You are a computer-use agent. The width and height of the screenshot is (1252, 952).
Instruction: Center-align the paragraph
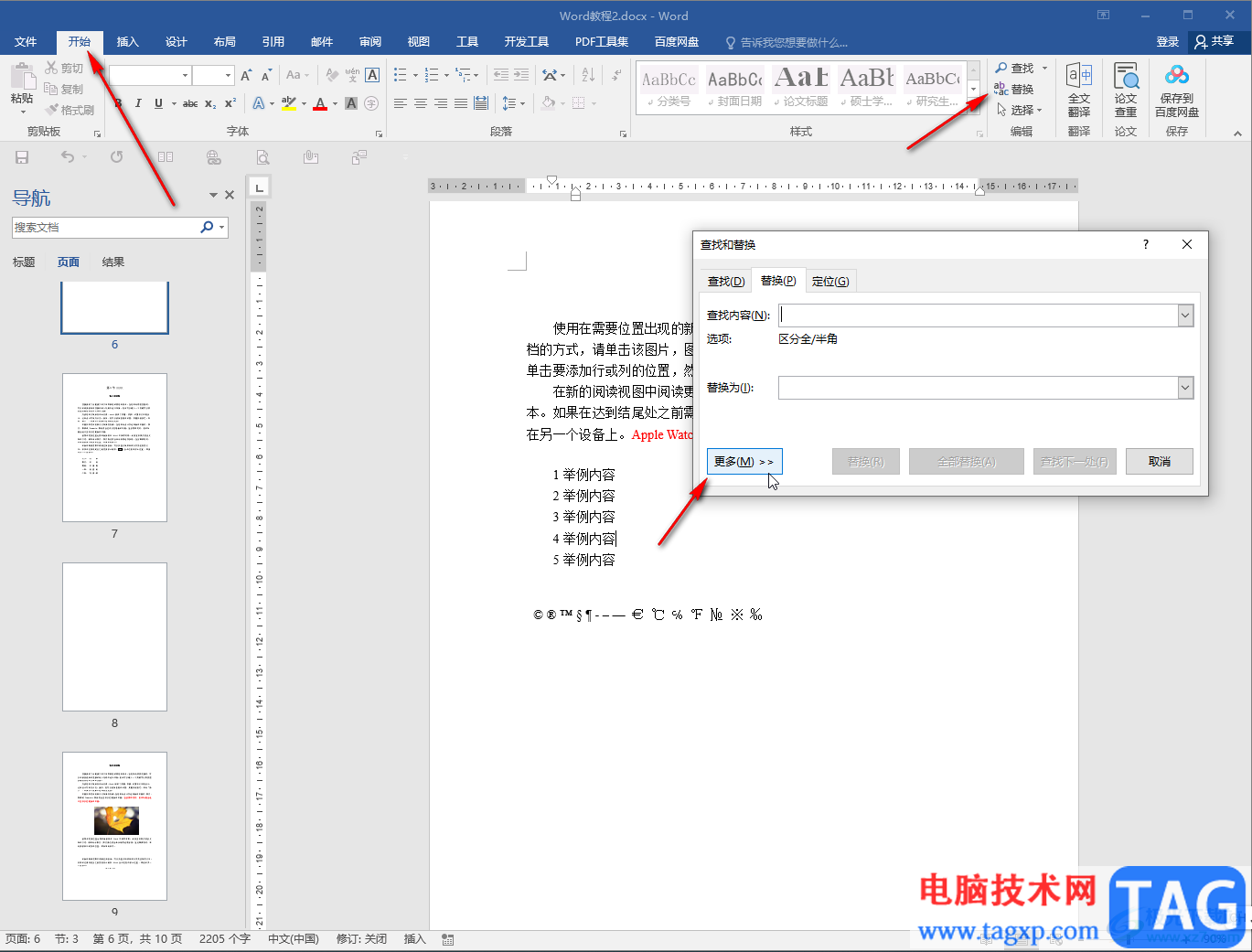tap(421, 103)
